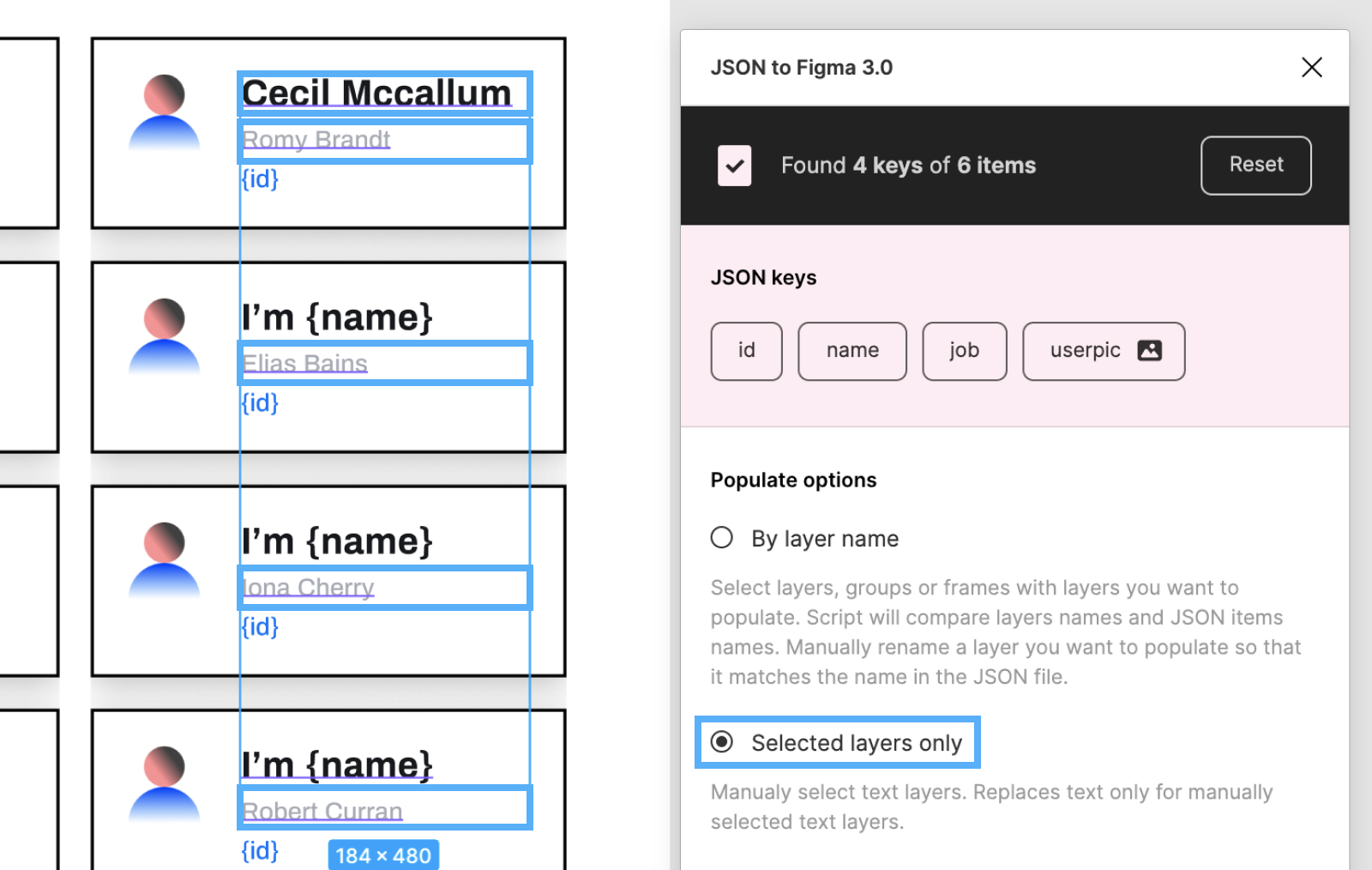Click the avatar beside Elias Bains

(164, 336)
